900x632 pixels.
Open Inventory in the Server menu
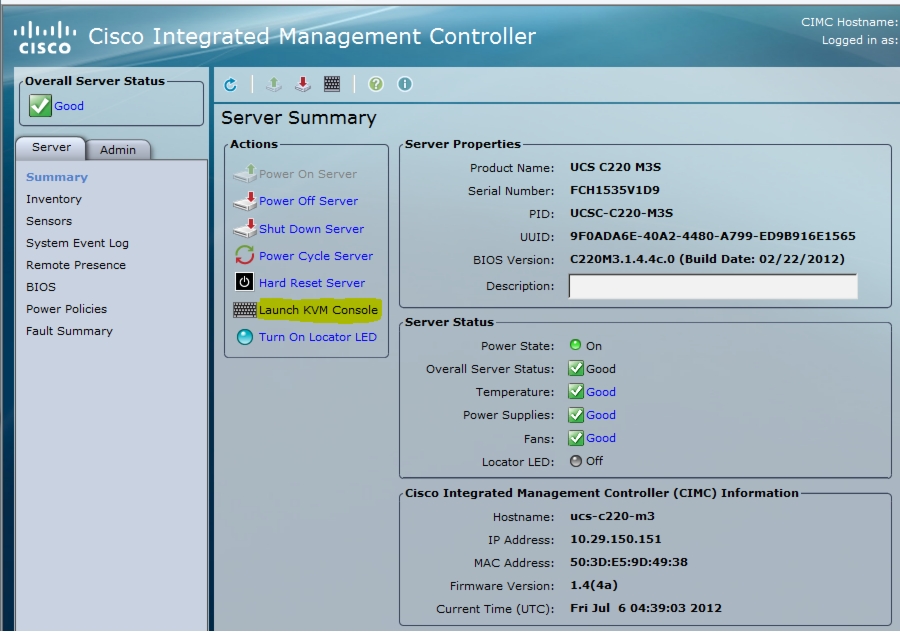coord(54,199)
